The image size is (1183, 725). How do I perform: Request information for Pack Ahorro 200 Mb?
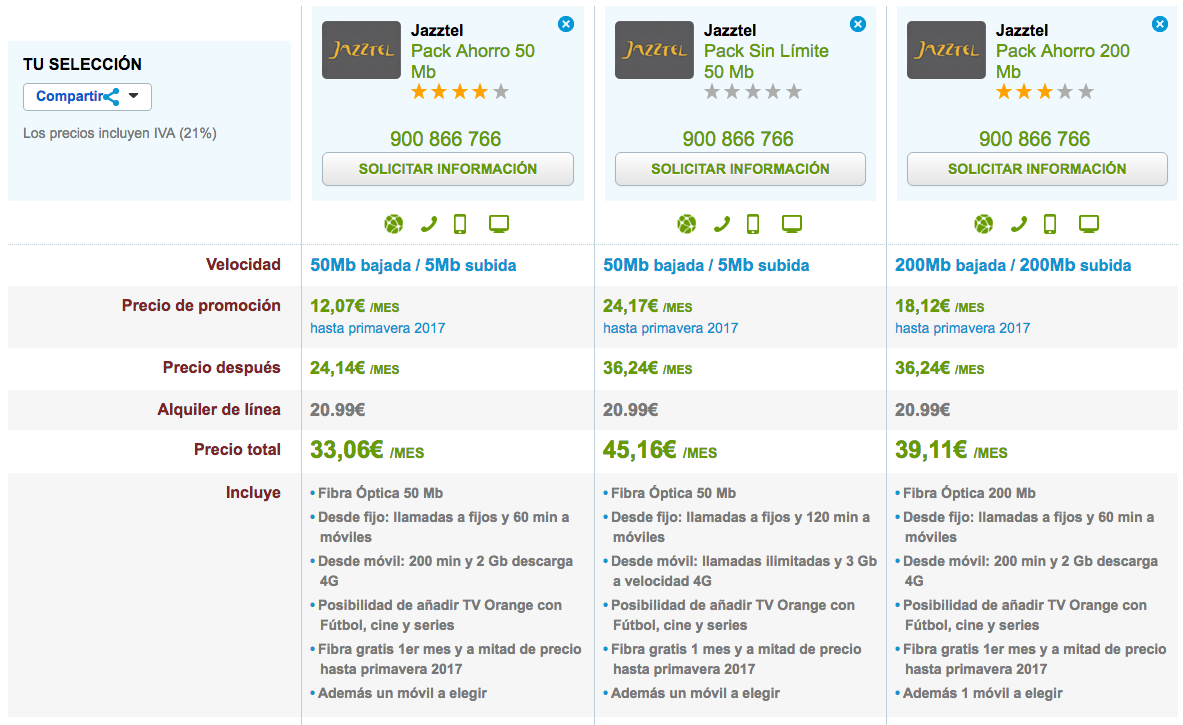[x=1037, y=169]
